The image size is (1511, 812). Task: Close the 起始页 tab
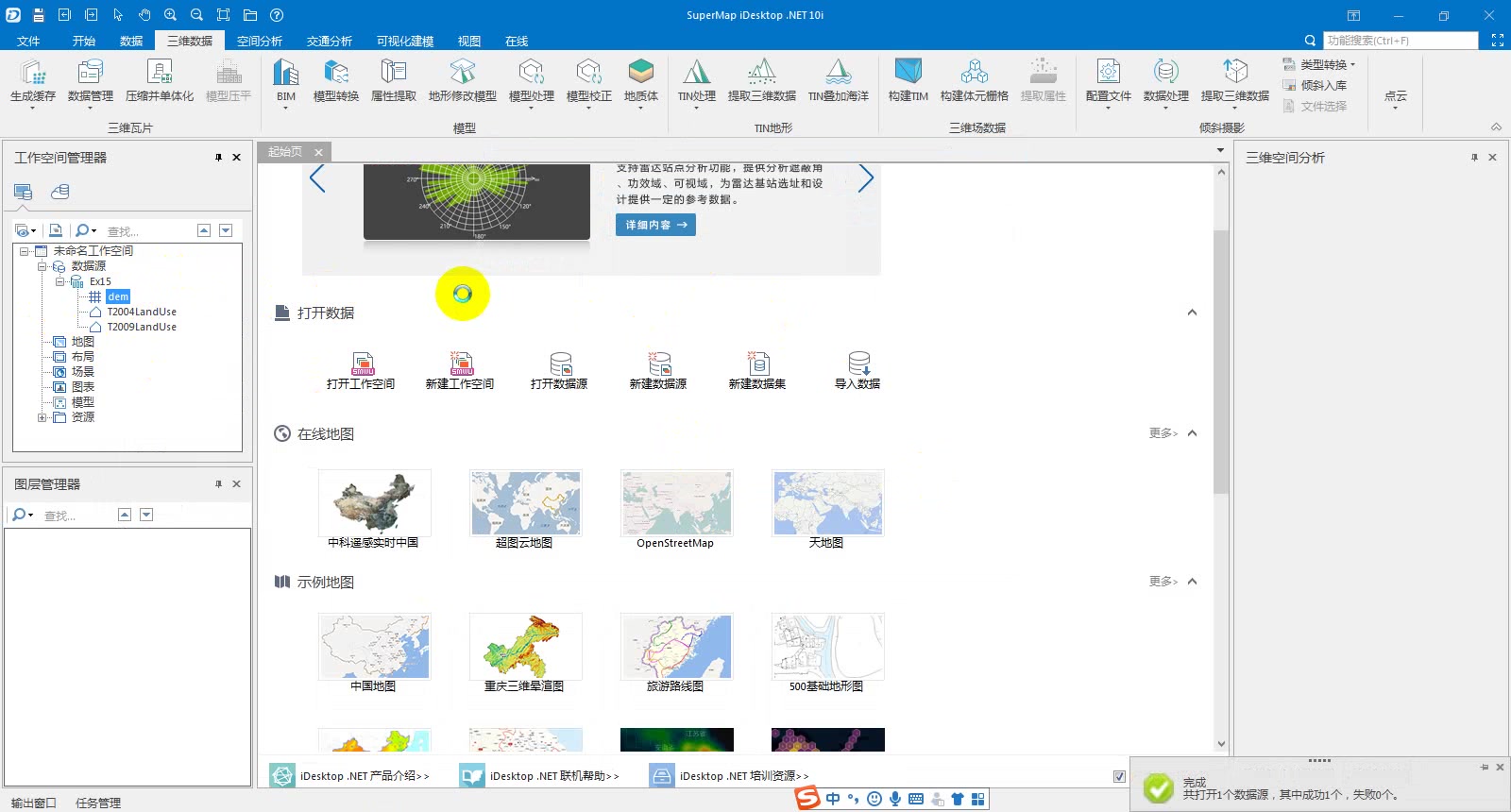[318, 152]
